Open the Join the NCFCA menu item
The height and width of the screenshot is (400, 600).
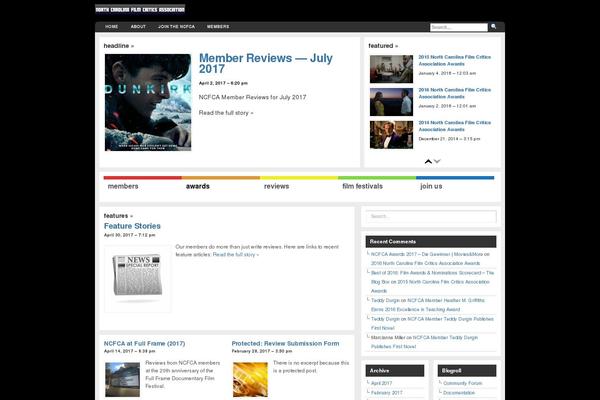pos(176,27)
